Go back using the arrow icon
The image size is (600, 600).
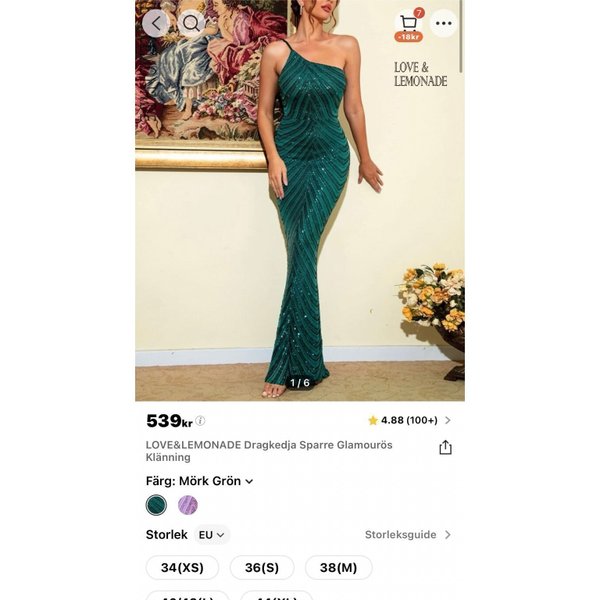[155, 24]
